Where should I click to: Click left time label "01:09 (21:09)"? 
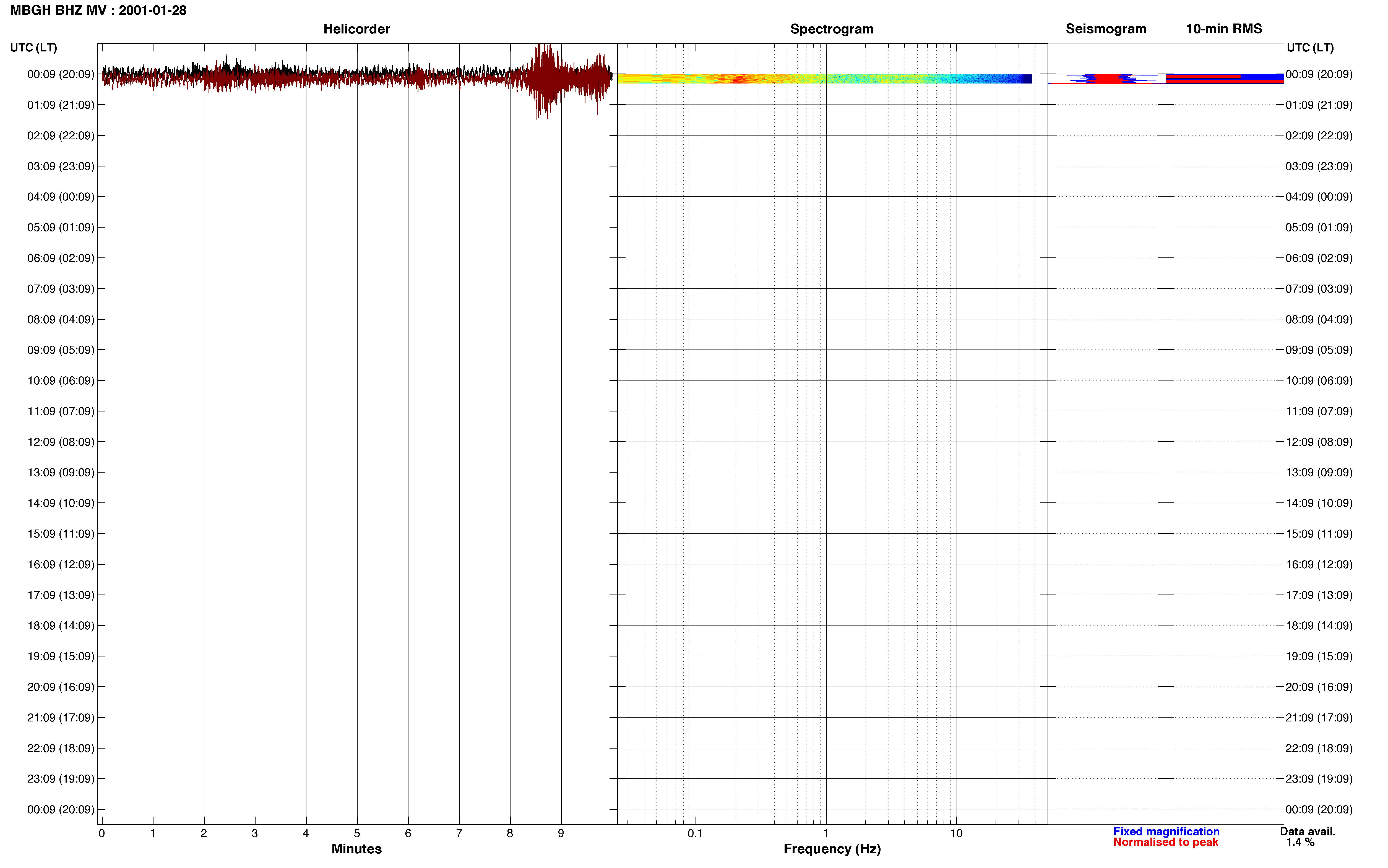tap(60, 105)
